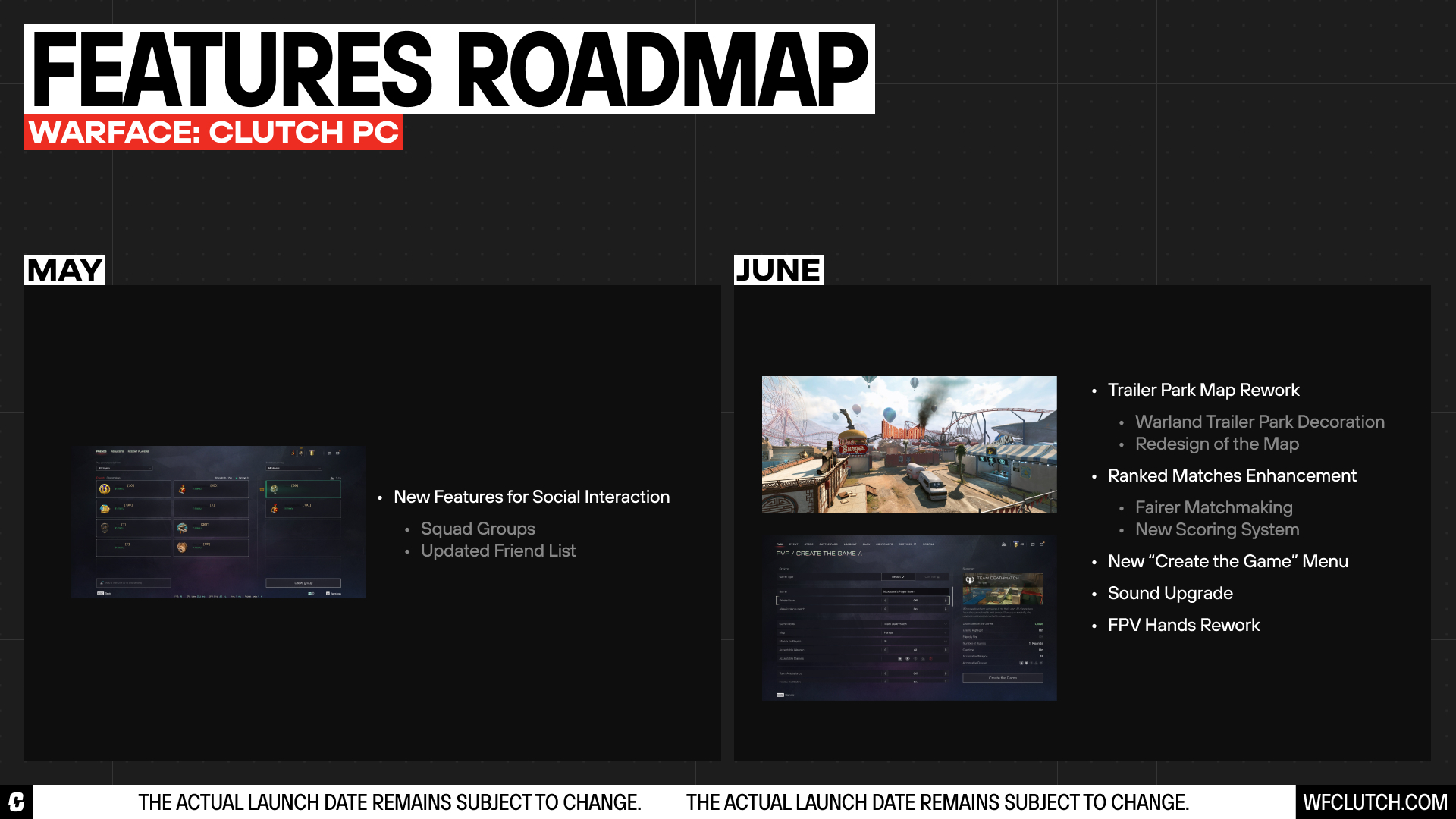Viewport: 1456px width, 819px height.
Task: Open the Trailer Park map screenshot
Action: (909, 444)
